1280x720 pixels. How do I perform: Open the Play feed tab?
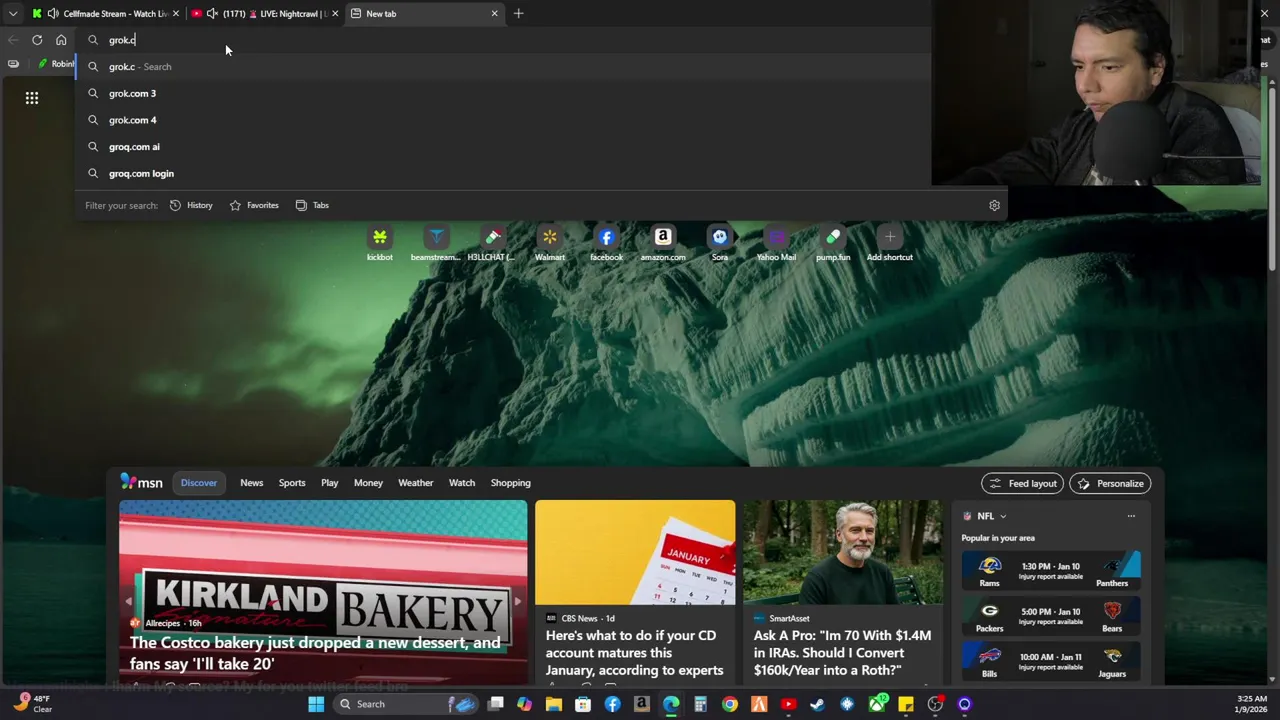pos(329,483)
